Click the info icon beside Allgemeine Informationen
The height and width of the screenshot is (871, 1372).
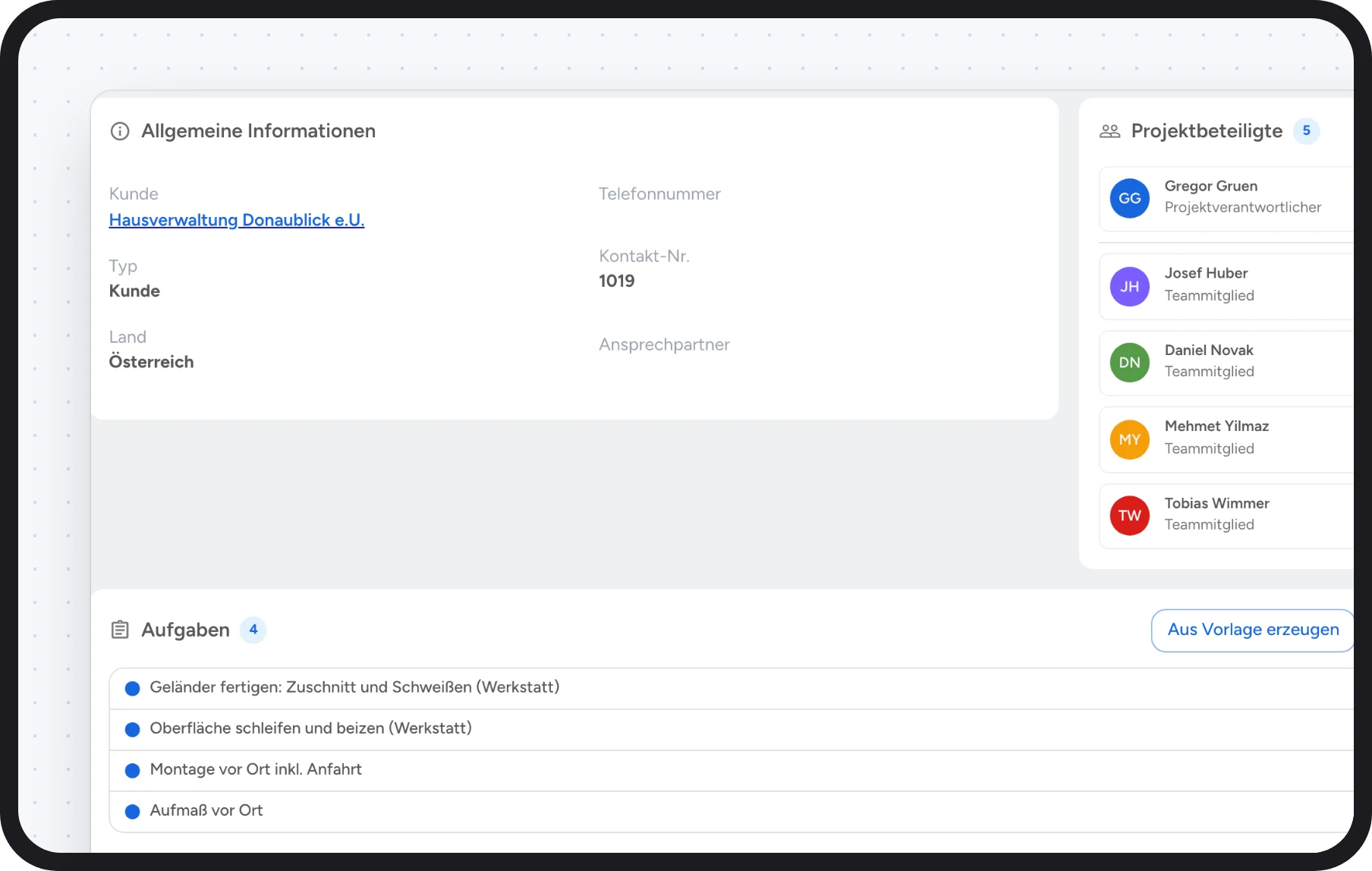tap(120, 131)
